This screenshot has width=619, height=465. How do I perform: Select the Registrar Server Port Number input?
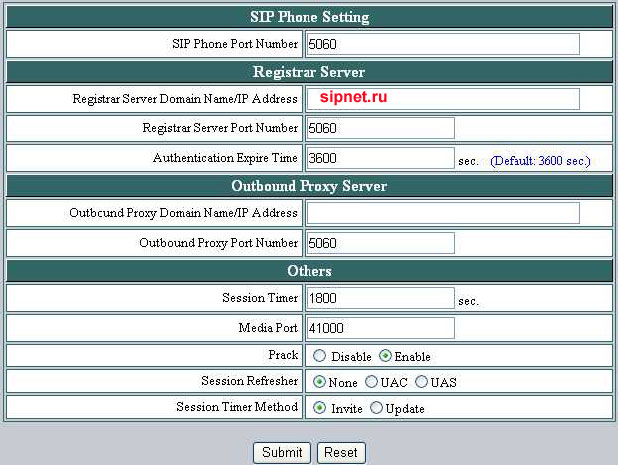(x=380, y=128)
